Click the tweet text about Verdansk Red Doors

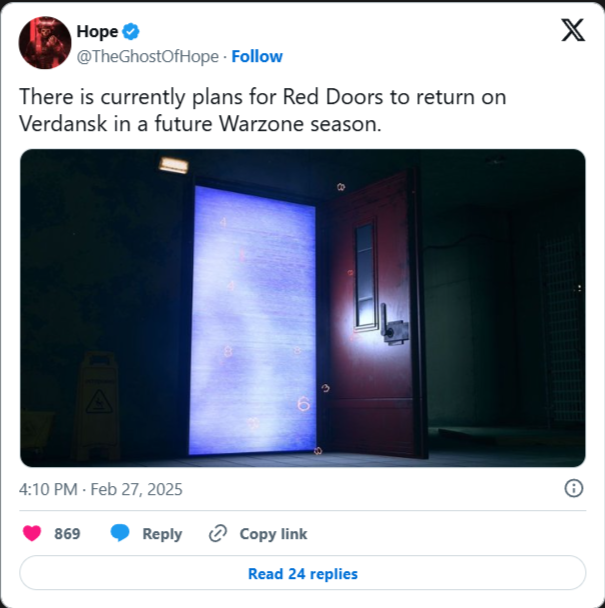(263, 110)
